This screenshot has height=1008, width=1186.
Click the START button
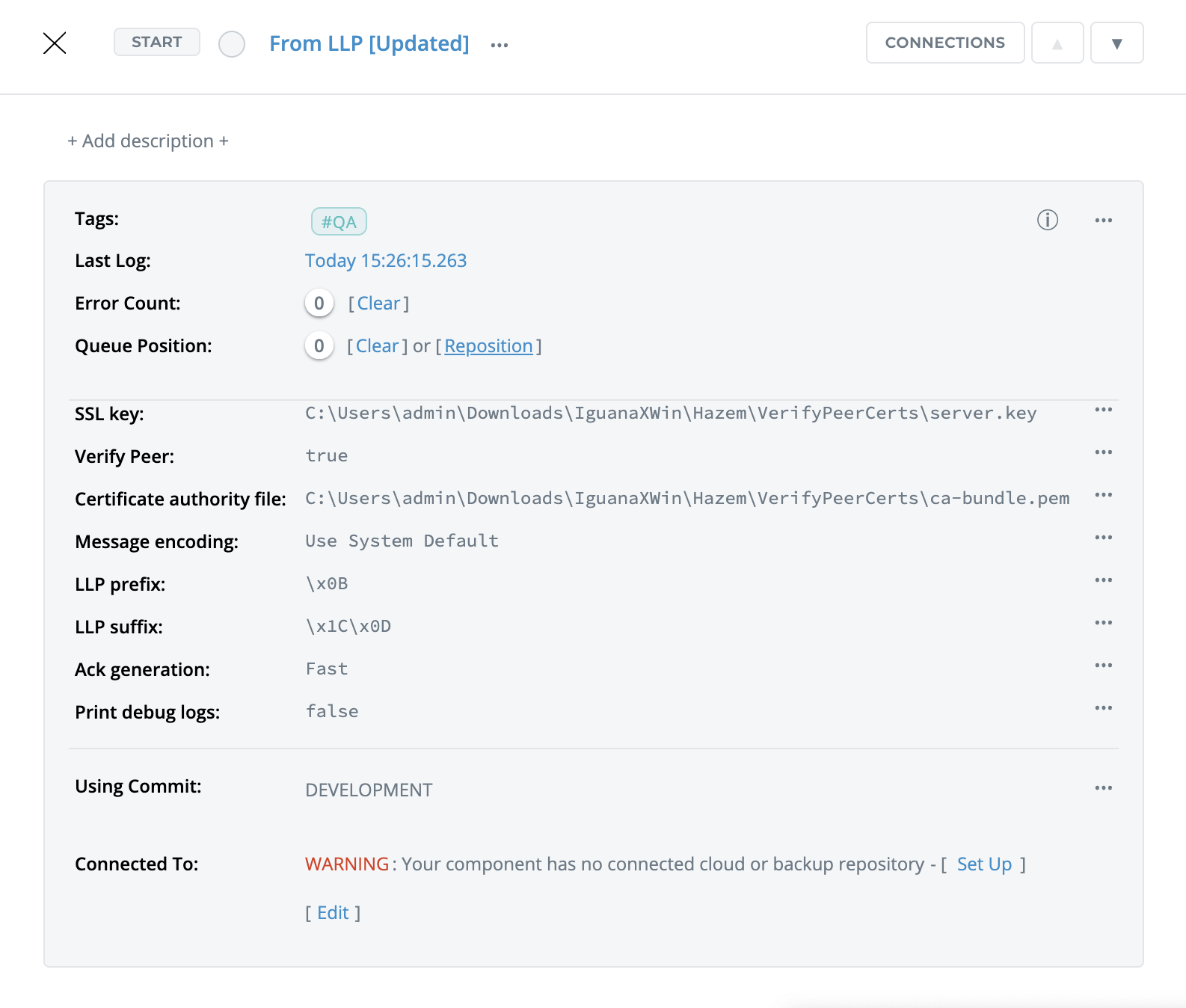(x=156, y=42)
